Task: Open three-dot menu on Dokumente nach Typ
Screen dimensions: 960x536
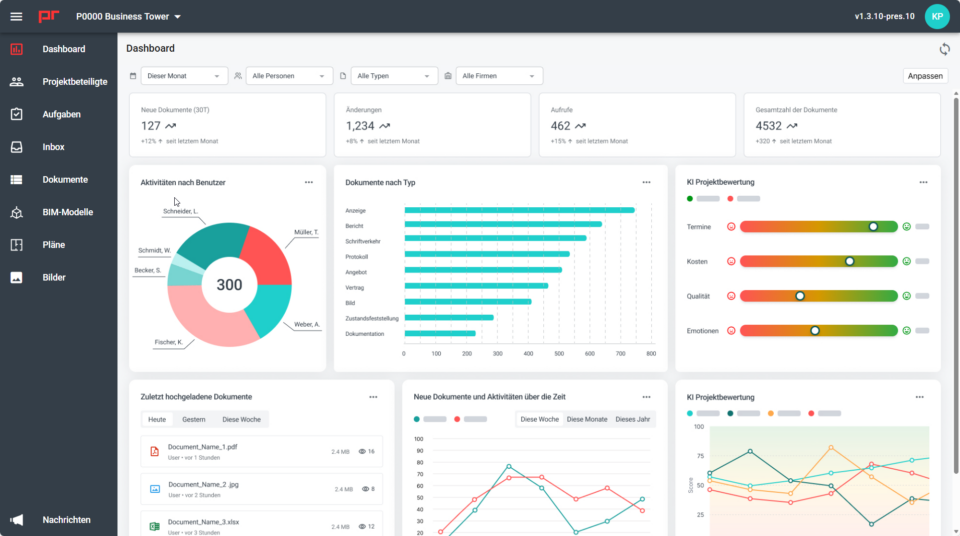Action: coord(646,182)
